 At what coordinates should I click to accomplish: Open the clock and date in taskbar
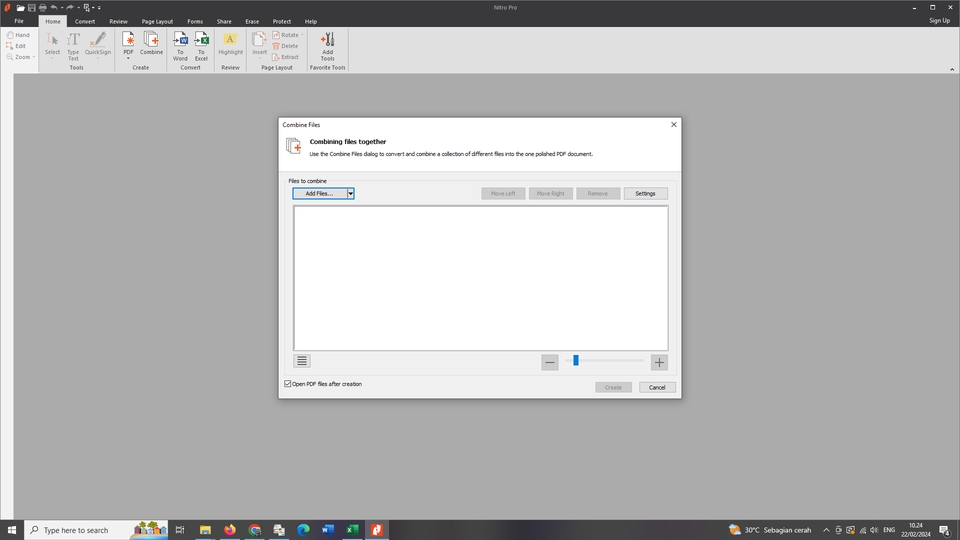click(915, 530)
